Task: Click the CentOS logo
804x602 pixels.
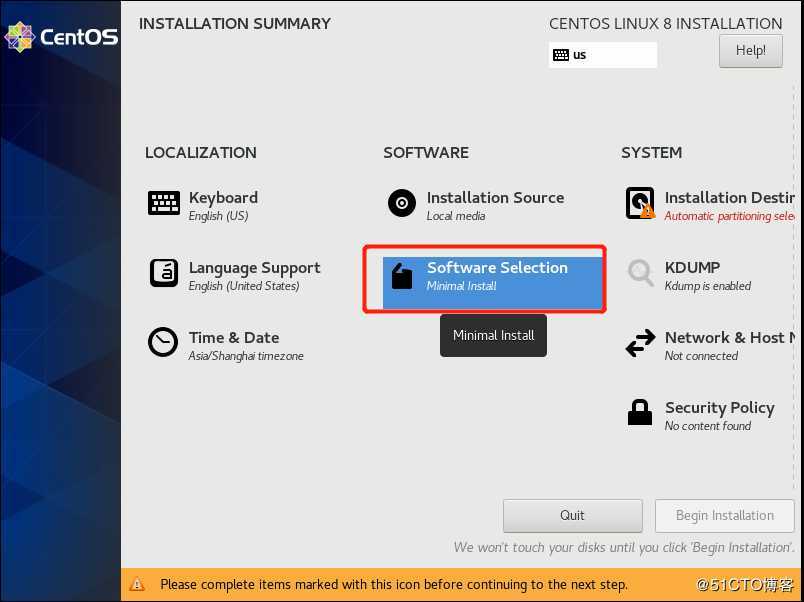Action: click(x=61, y=37)
